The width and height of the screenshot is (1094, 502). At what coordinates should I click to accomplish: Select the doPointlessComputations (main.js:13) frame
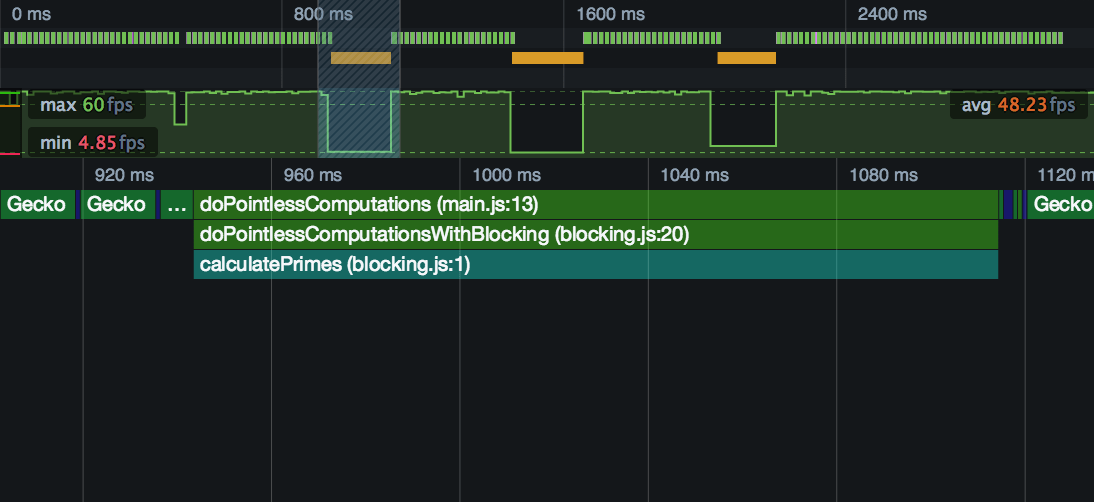[595, 205]
